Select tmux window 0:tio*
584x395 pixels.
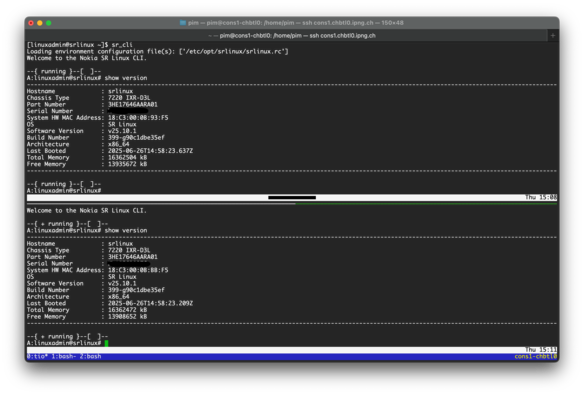click(x=37, y=356)
